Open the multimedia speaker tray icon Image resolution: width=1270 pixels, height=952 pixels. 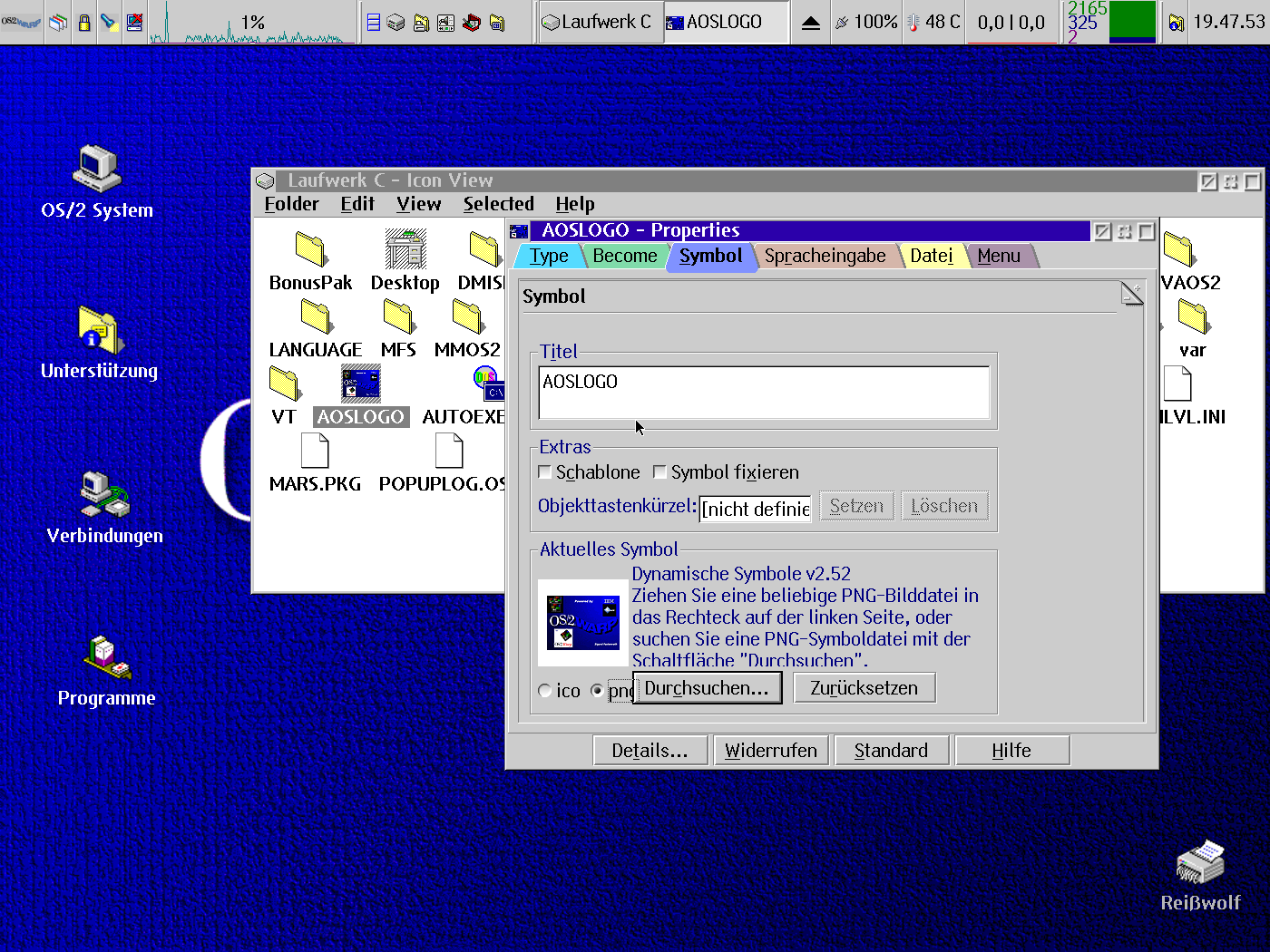pyautogui.click(x=445, y=22)
